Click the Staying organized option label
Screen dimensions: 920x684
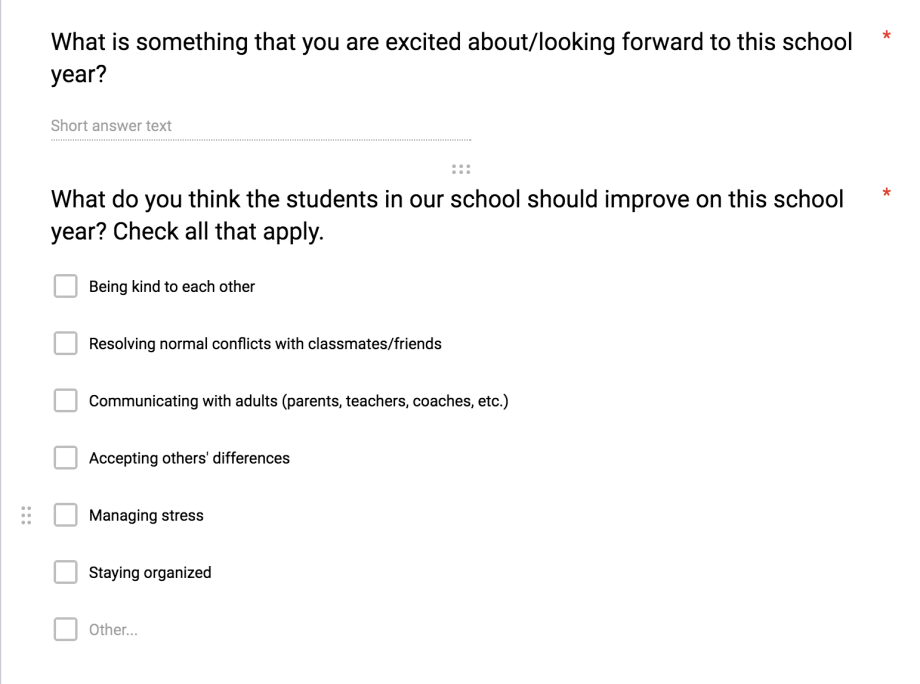(149, 572)
